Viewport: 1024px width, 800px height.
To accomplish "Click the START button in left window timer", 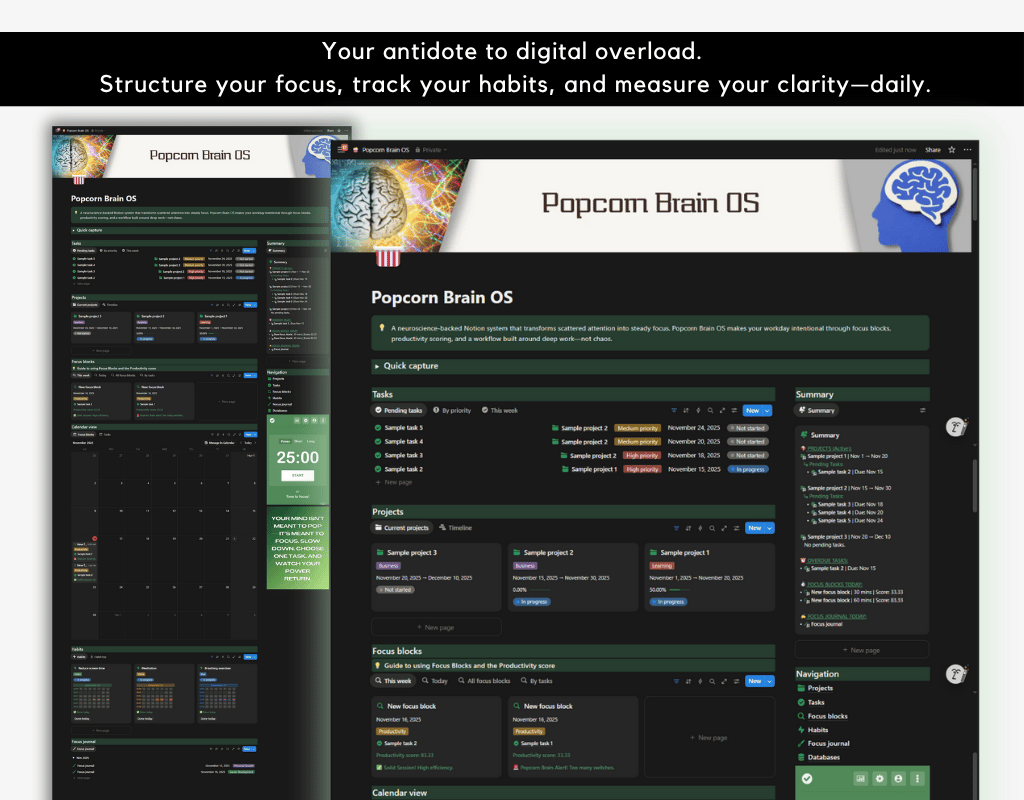I will coord(297,475).
